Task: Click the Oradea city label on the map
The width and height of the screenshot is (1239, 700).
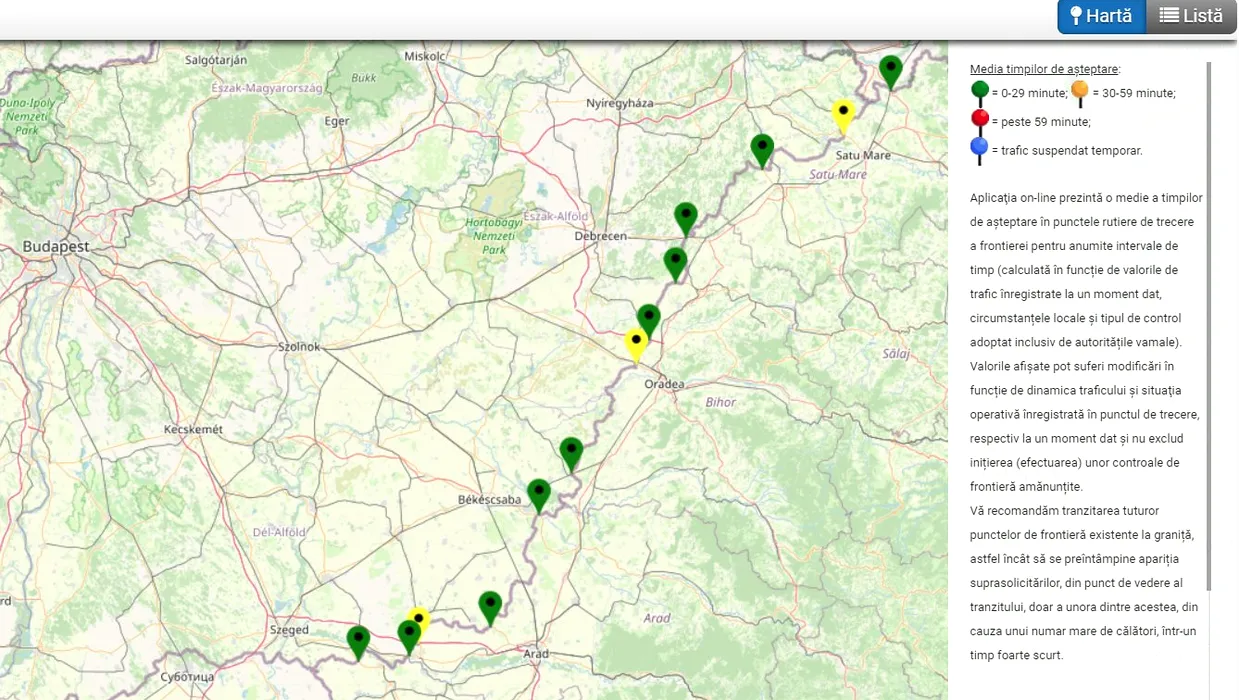Action: tap(664, 384)
